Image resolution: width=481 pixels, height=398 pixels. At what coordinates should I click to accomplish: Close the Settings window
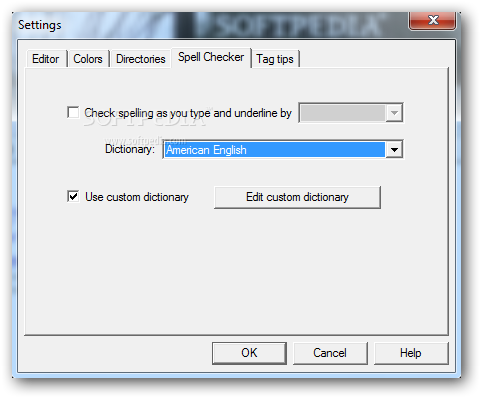click(433, 20)
